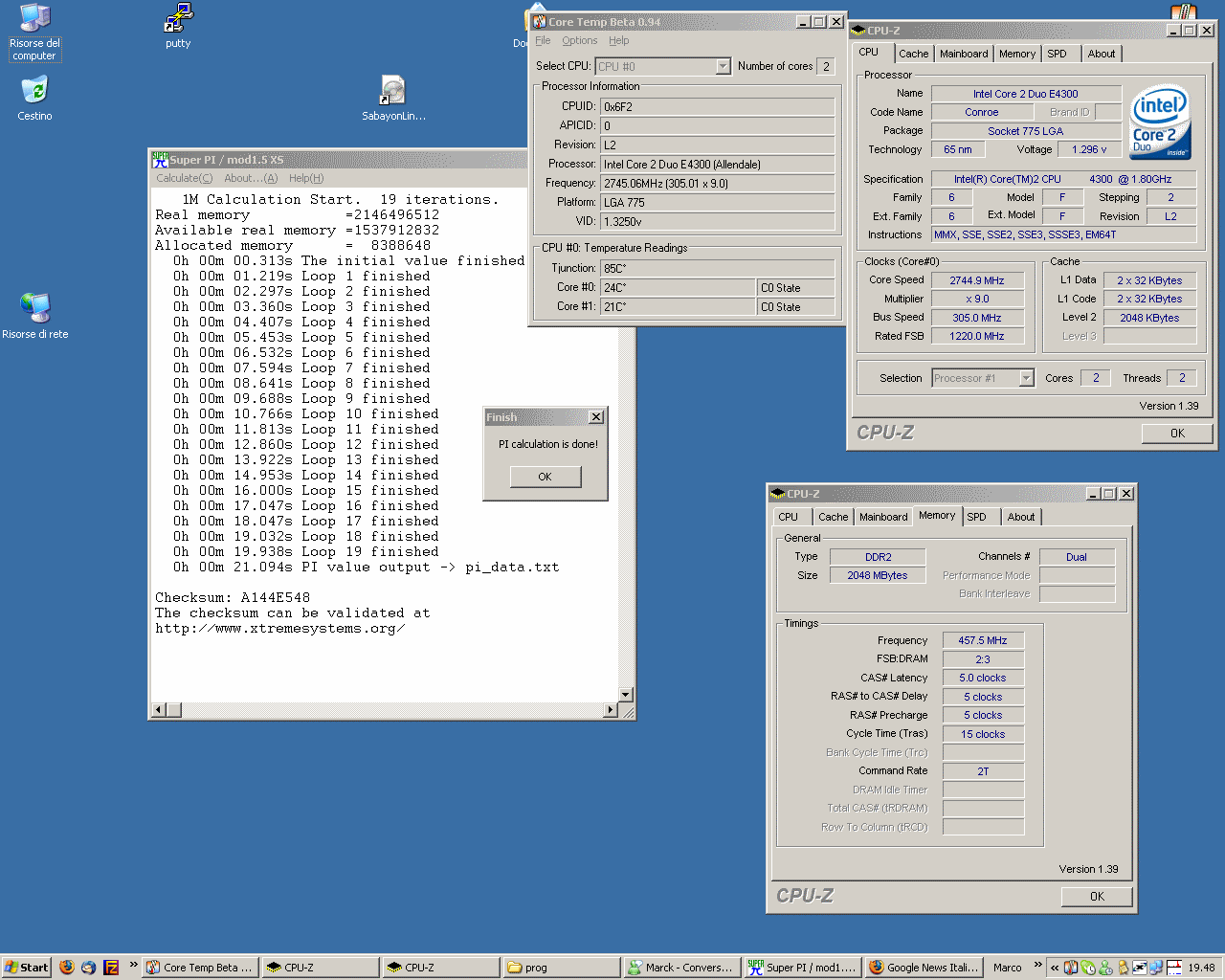Viewport: 1225px width, 980px height.
Task: Select the putty desktop shortcut
Action: [x=178, y=26]
